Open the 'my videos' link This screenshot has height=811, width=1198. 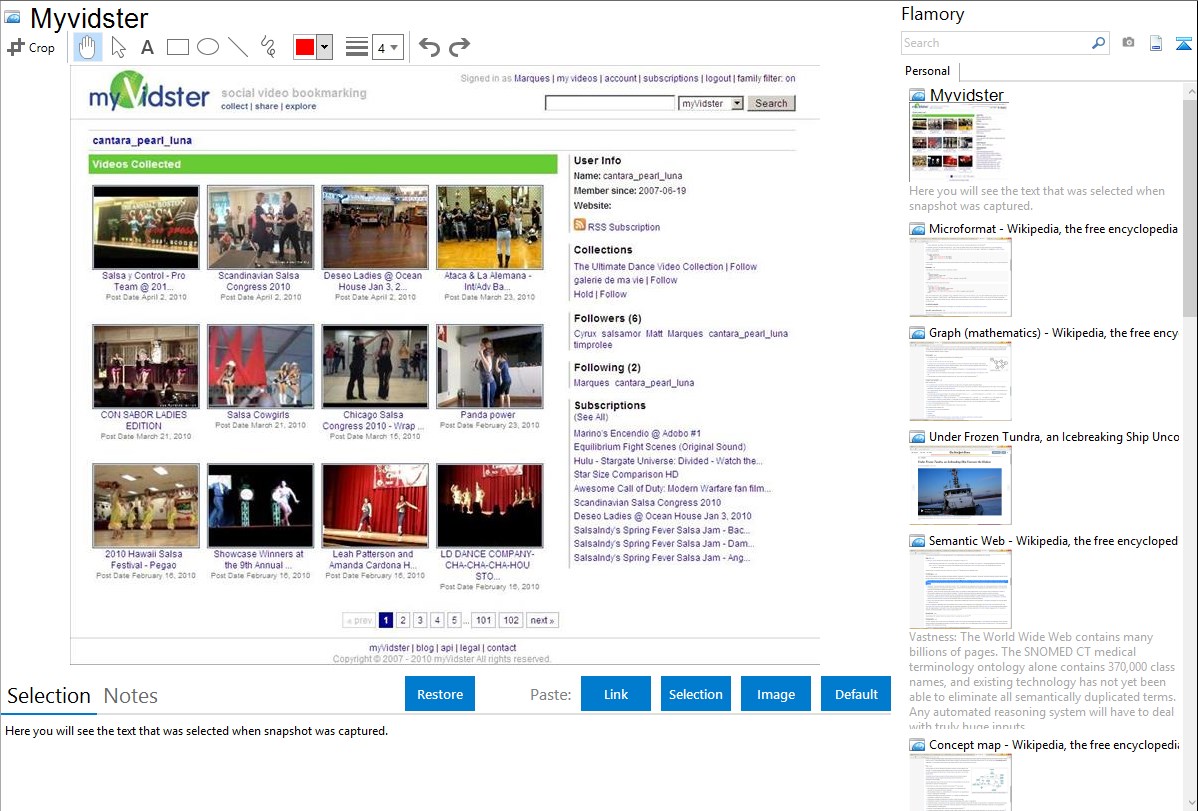click(x=576, y=79)
